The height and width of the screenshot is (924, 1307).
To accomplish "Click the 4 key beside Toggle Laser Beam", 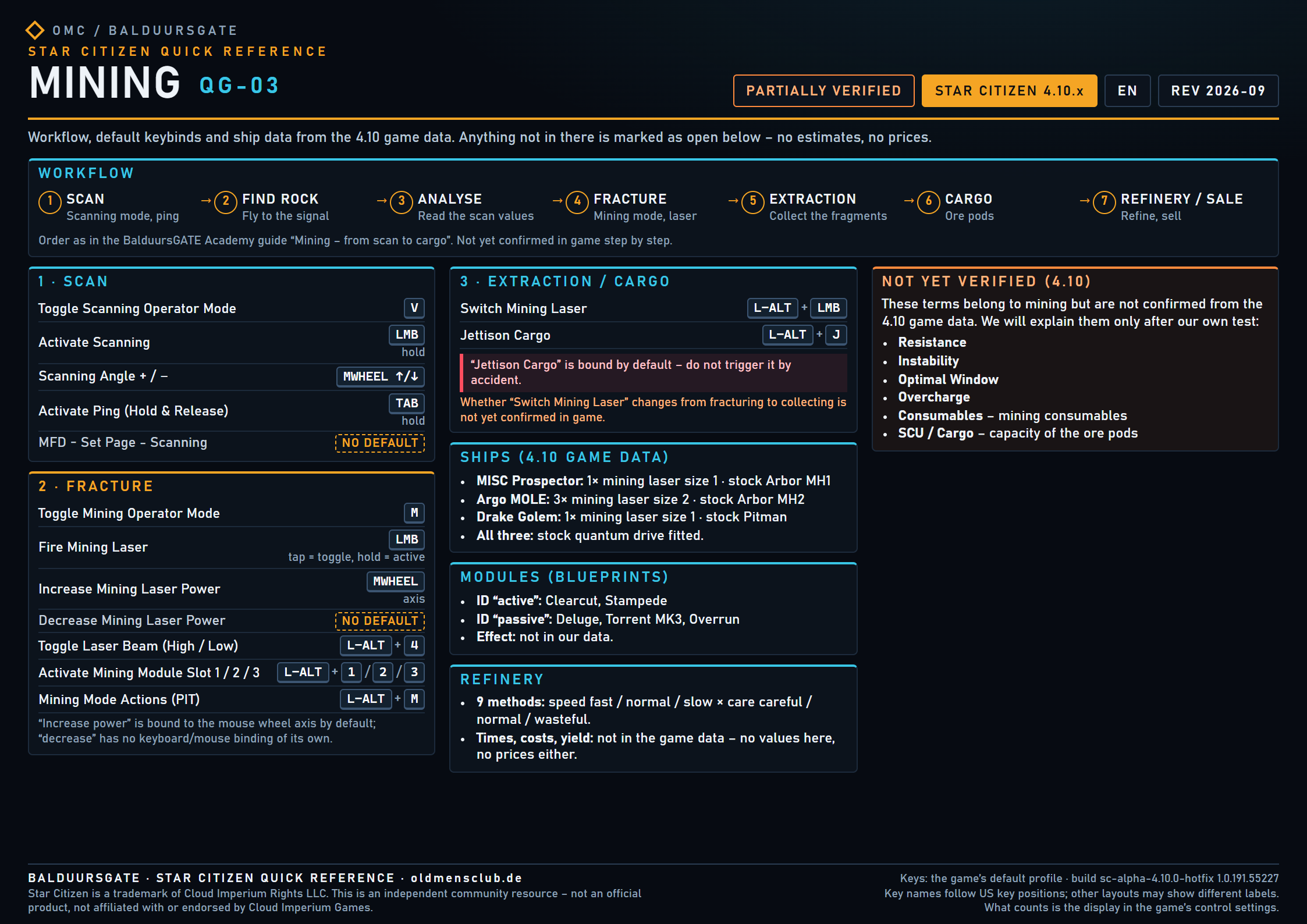I will (x=414, y=645).
